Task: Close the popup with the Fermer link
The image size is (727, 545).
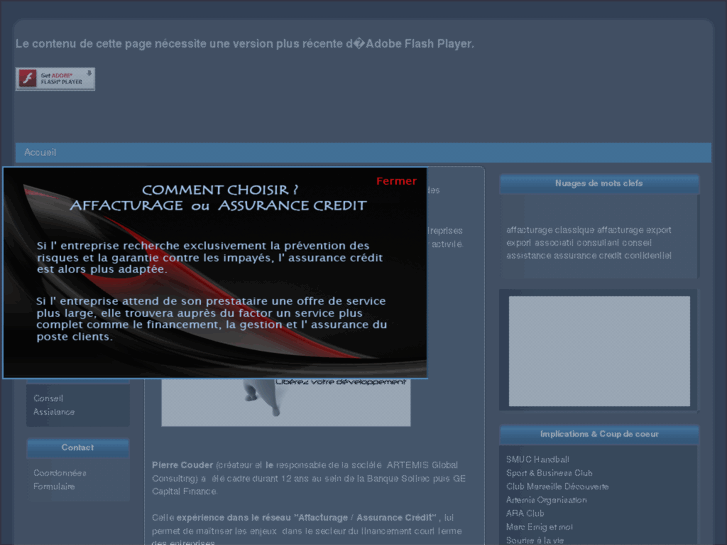Action: click(396, 181)
